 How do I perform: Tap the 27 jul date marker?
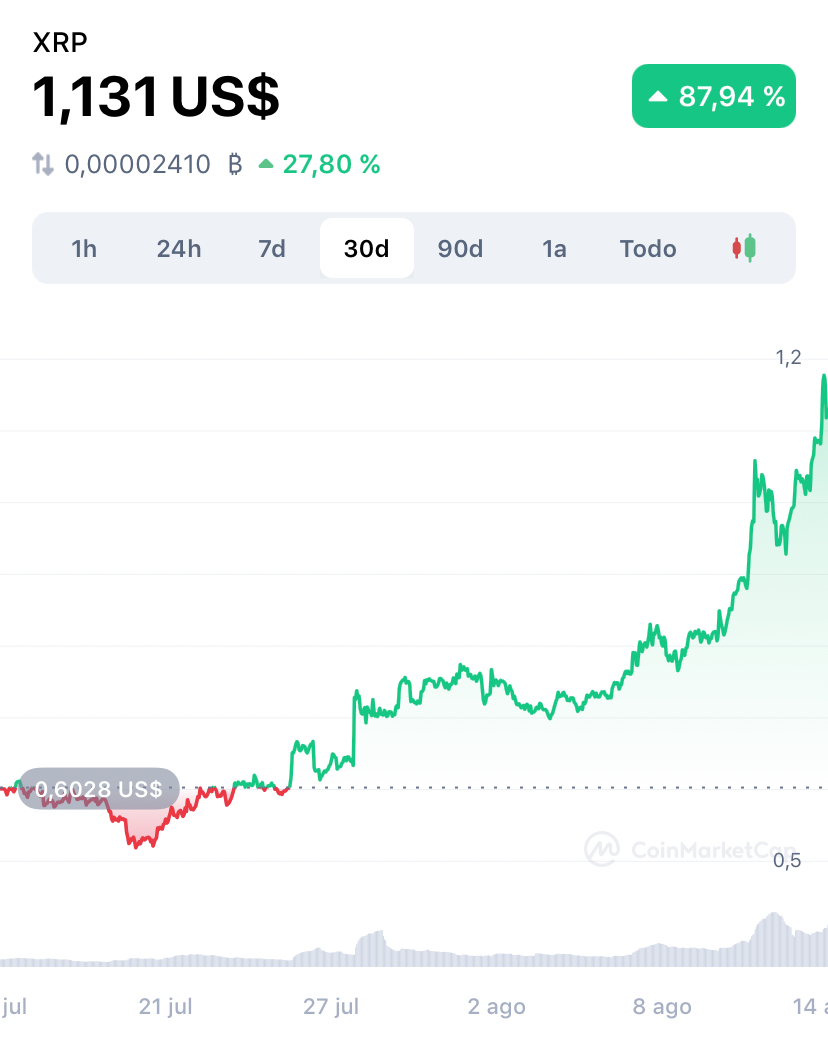(x=331, y=1006)
